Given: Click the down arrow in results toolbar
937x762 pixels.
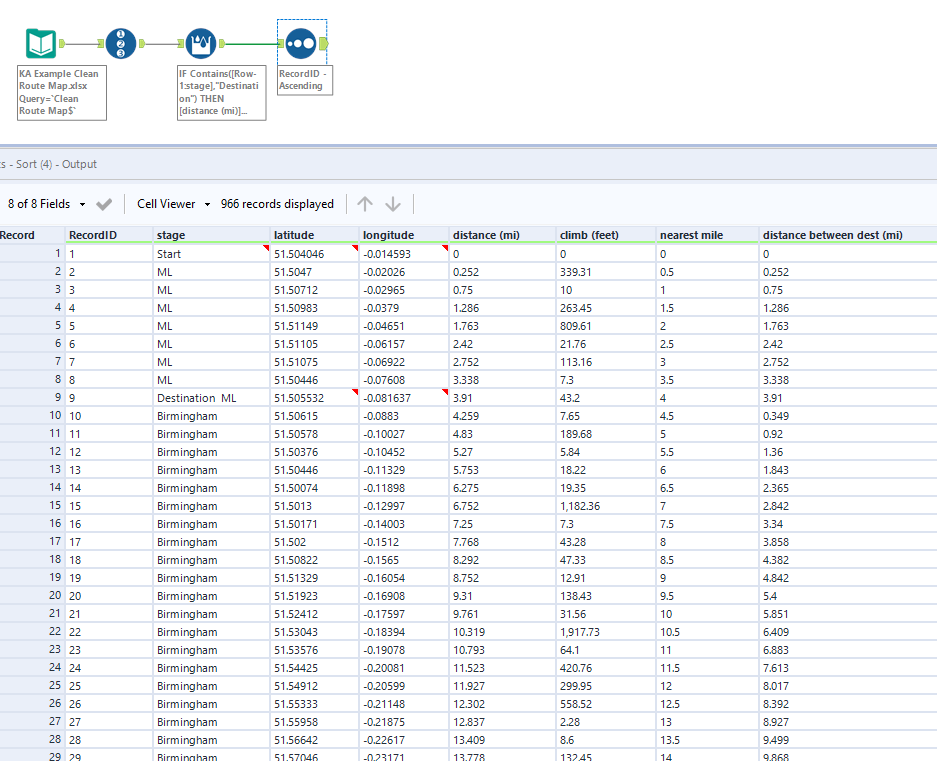Looking at the screenshot, I should [x=393, y=204].
